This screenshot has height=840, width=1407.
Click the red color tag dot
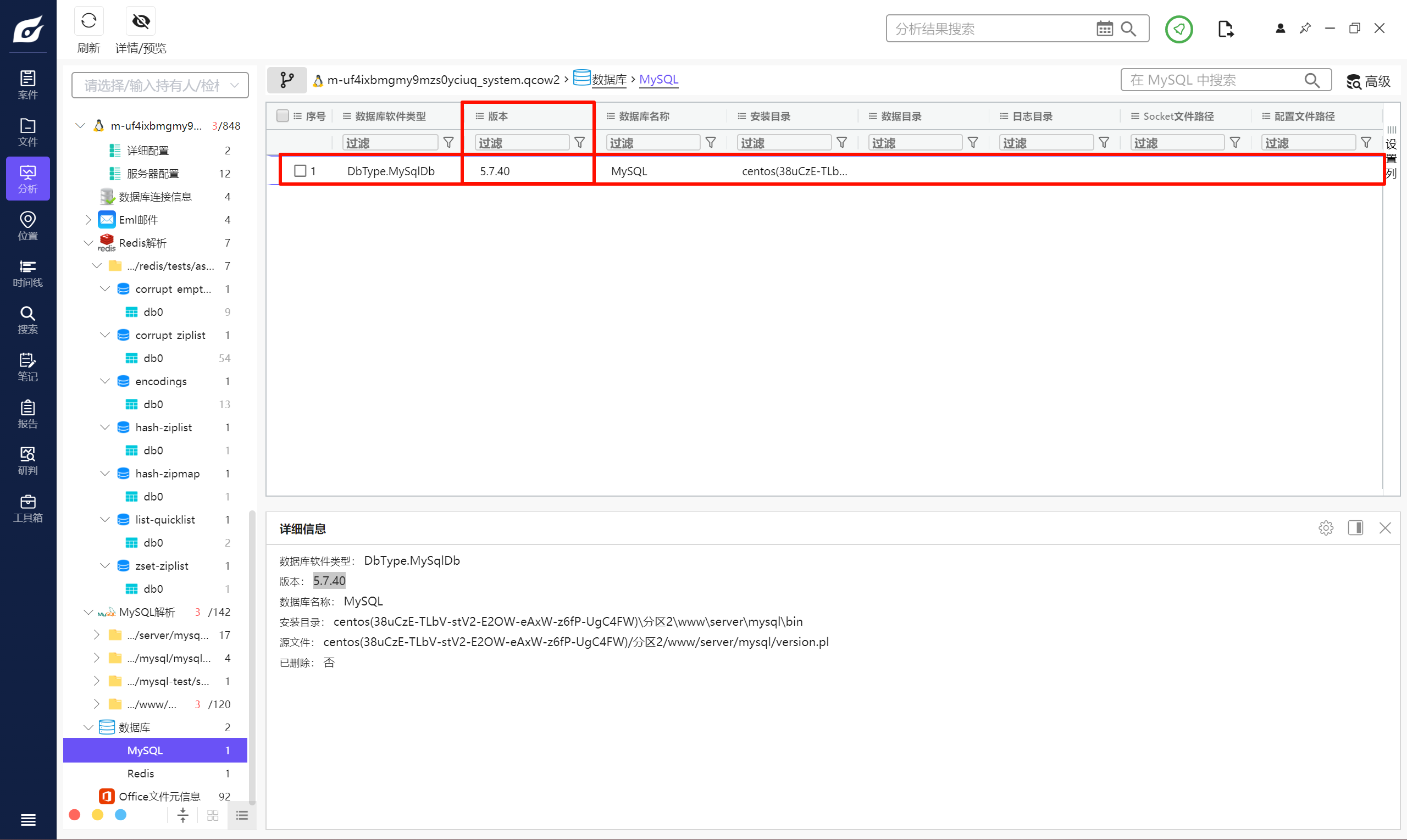pos(74,815)
